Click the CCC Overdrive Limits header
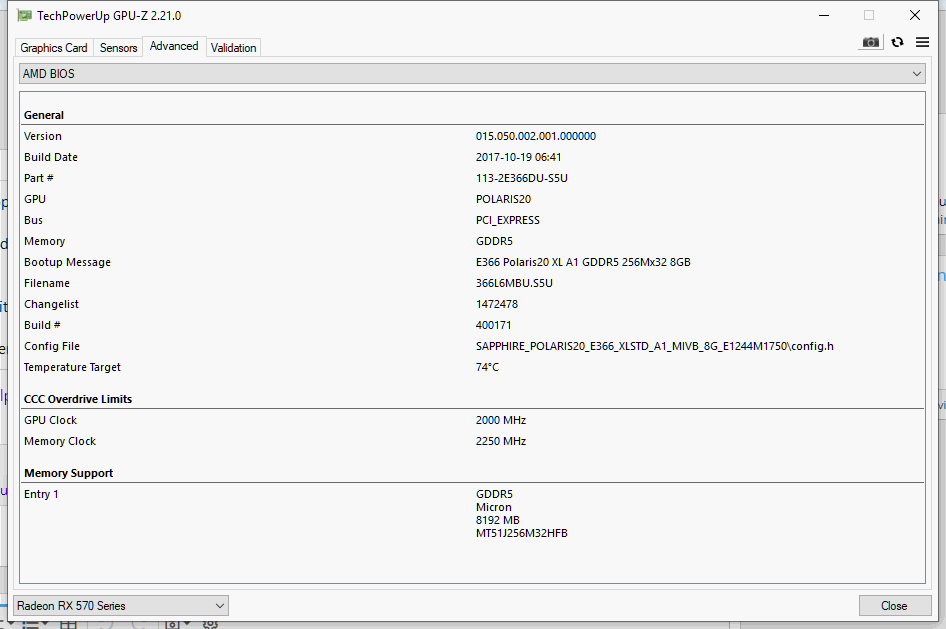Screen dimensions: 946x629 pyautogui.click(x=78, y=399)
